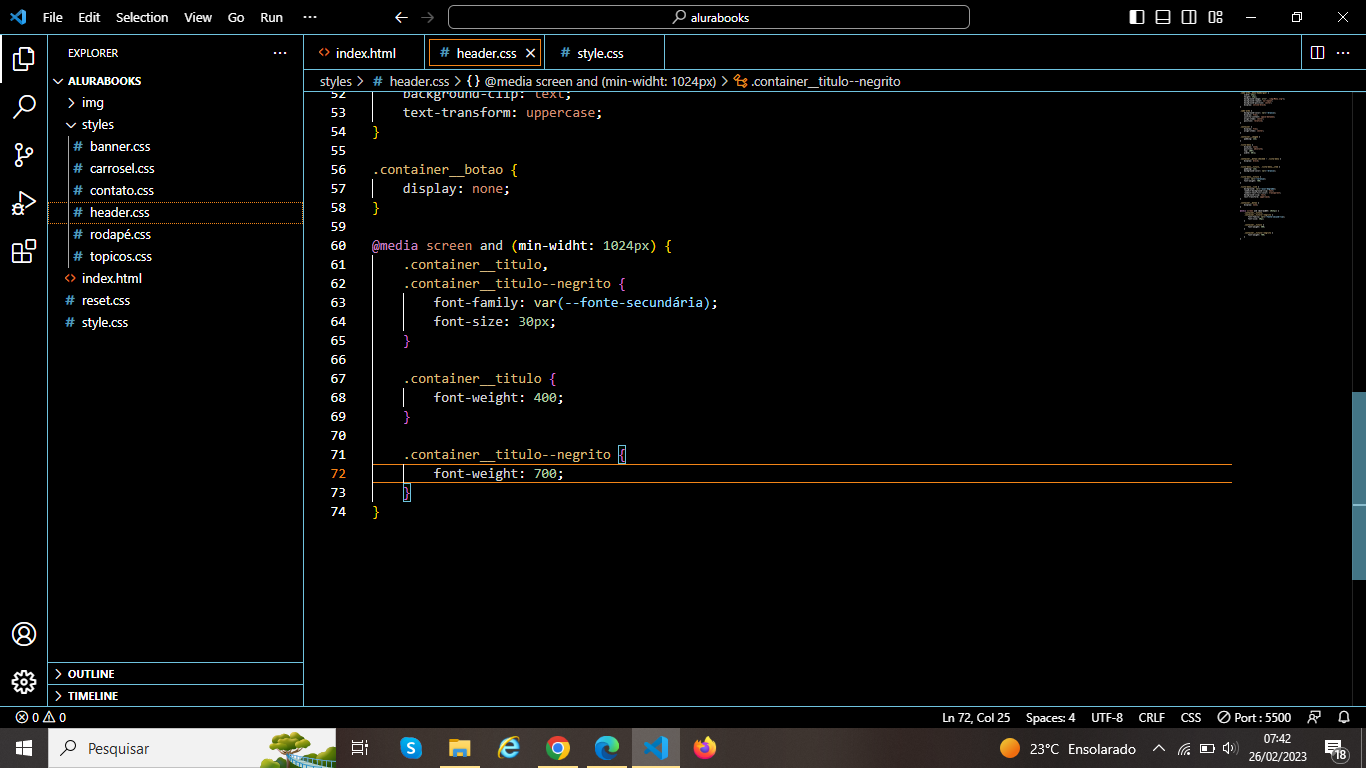This screenshot has width=1366, height=768.
Task: Collapse the ALURABOOKS root folder
Action: click(x=175, y=80)
